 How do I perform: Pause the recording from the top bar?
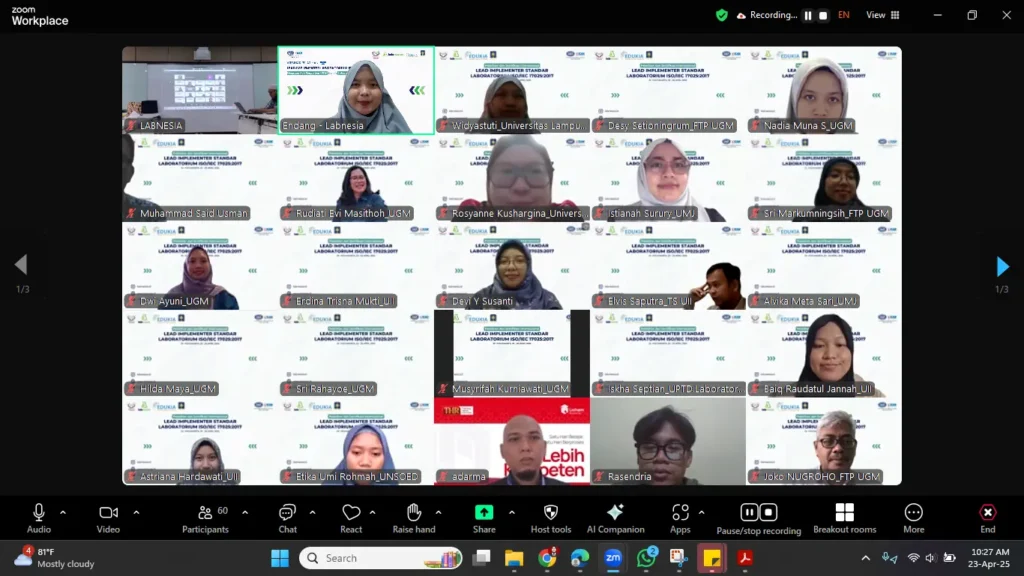pyautogui.click(x=808, y=15)
